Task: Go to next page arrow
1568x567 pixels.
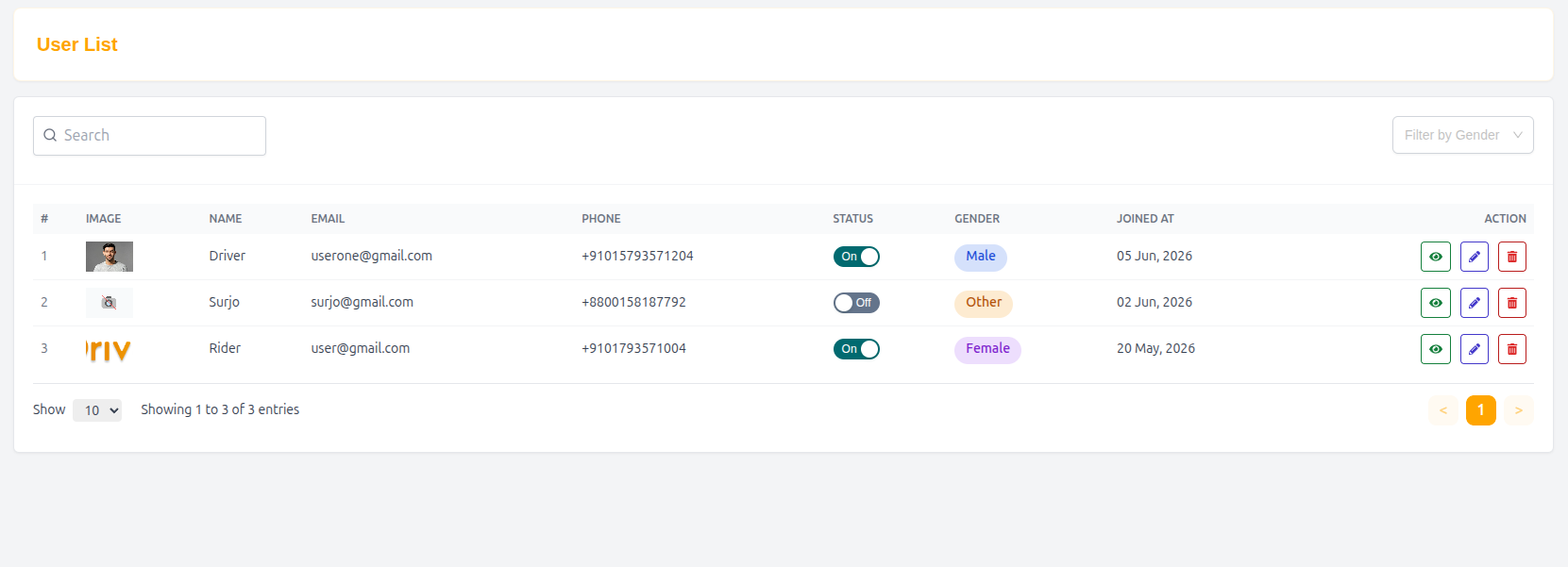Action: point(1518,410)
